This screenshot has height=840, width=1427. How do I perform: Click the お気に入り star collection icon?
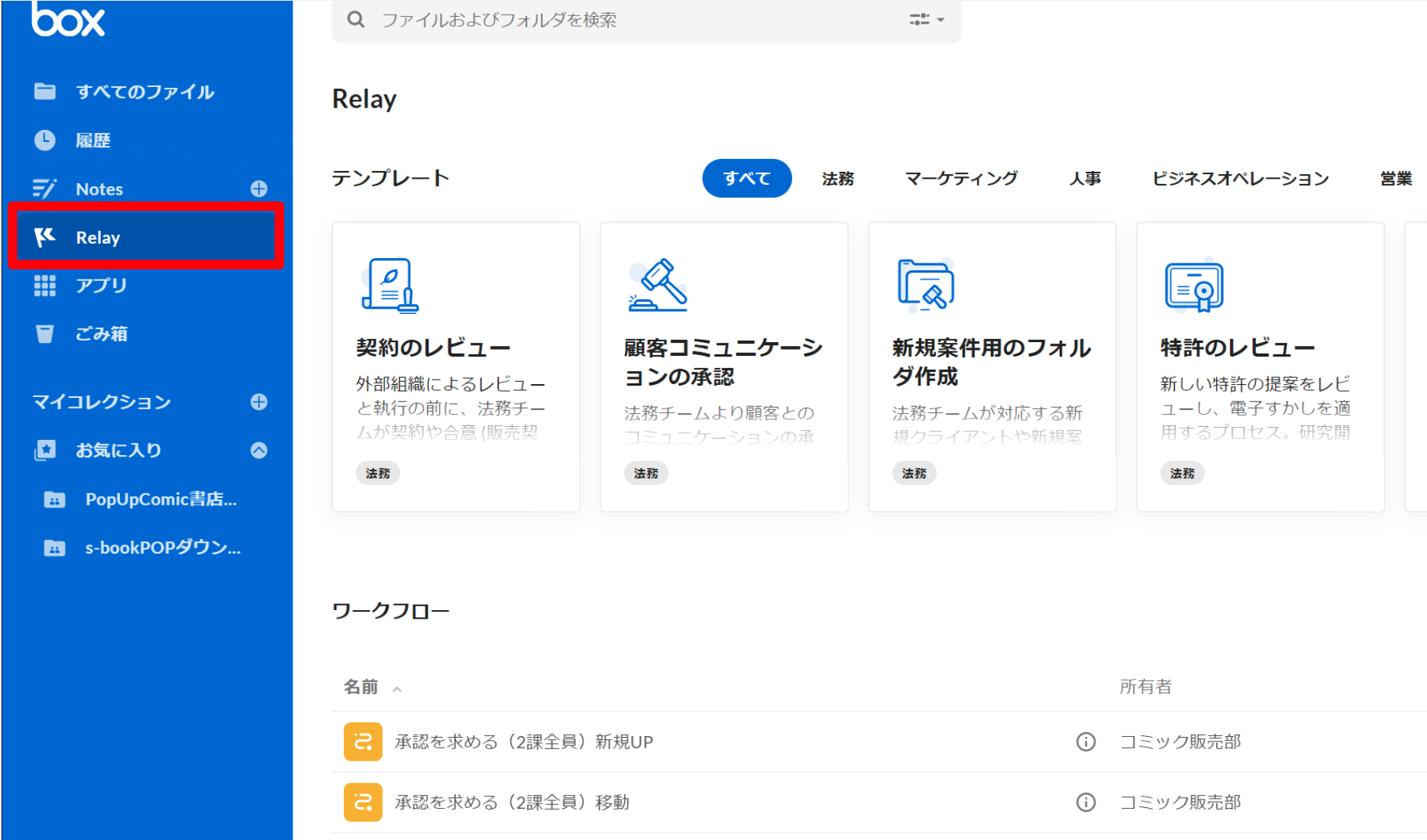pos(45,451)
